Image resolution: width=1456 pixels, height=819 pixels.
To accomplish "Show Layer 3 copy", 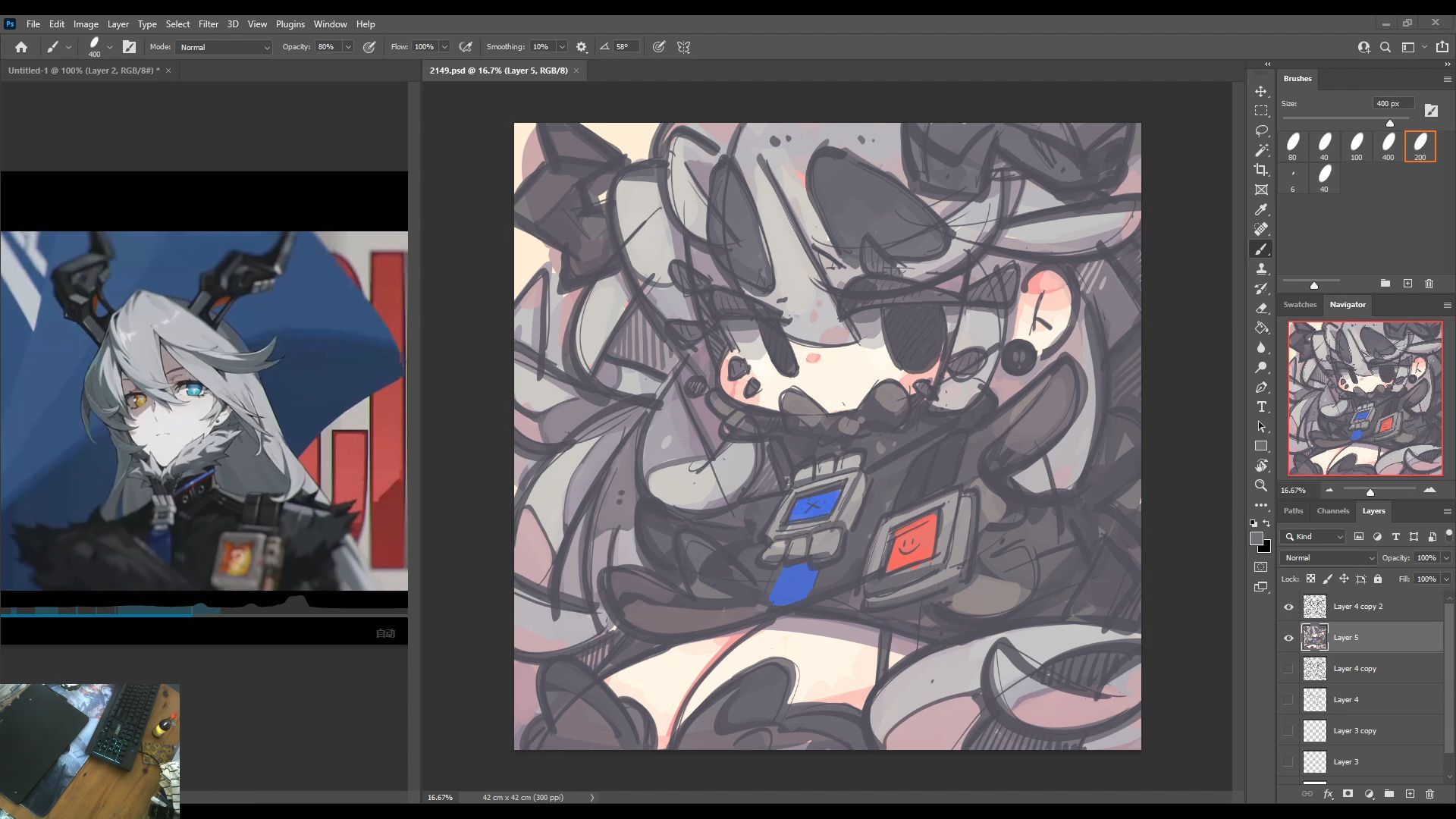I will 1288,731.
